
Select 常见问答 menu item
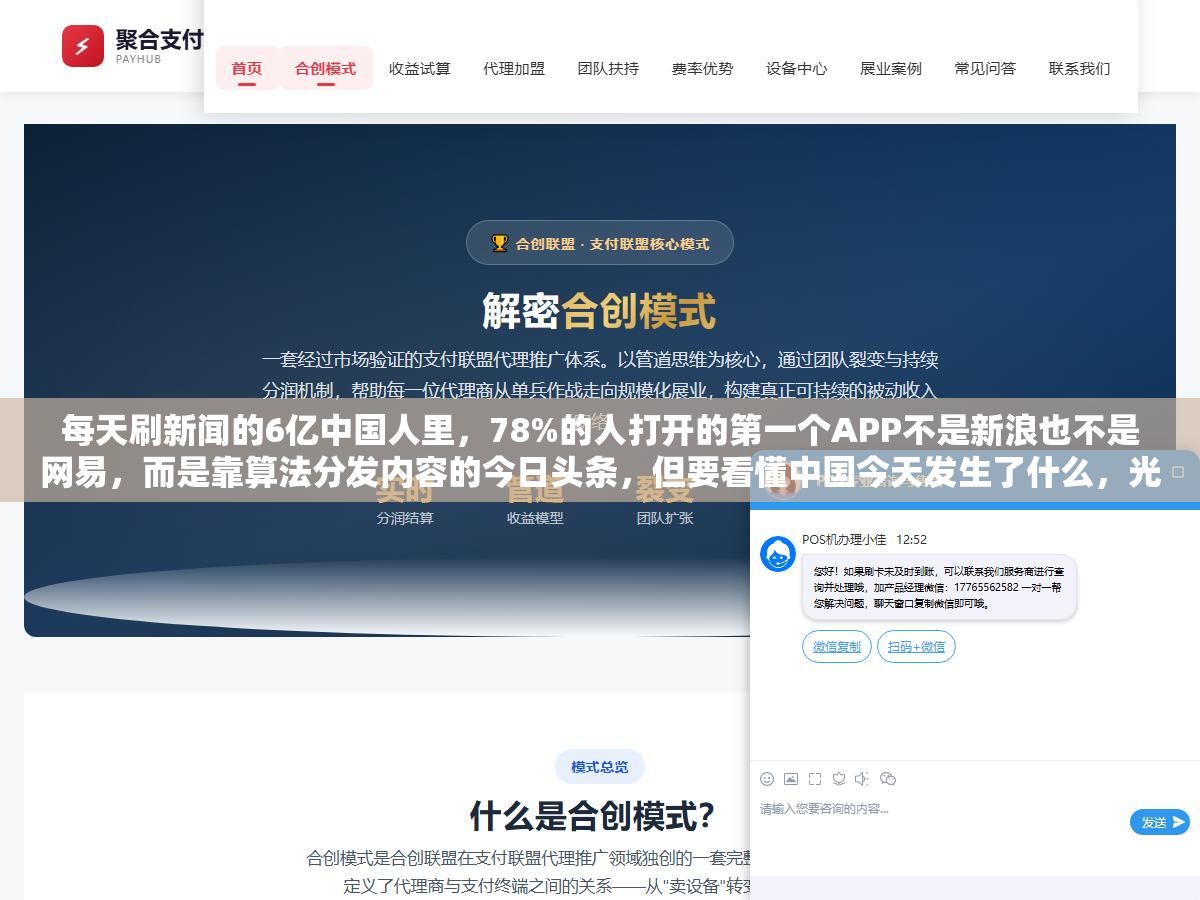coord(985,68)
